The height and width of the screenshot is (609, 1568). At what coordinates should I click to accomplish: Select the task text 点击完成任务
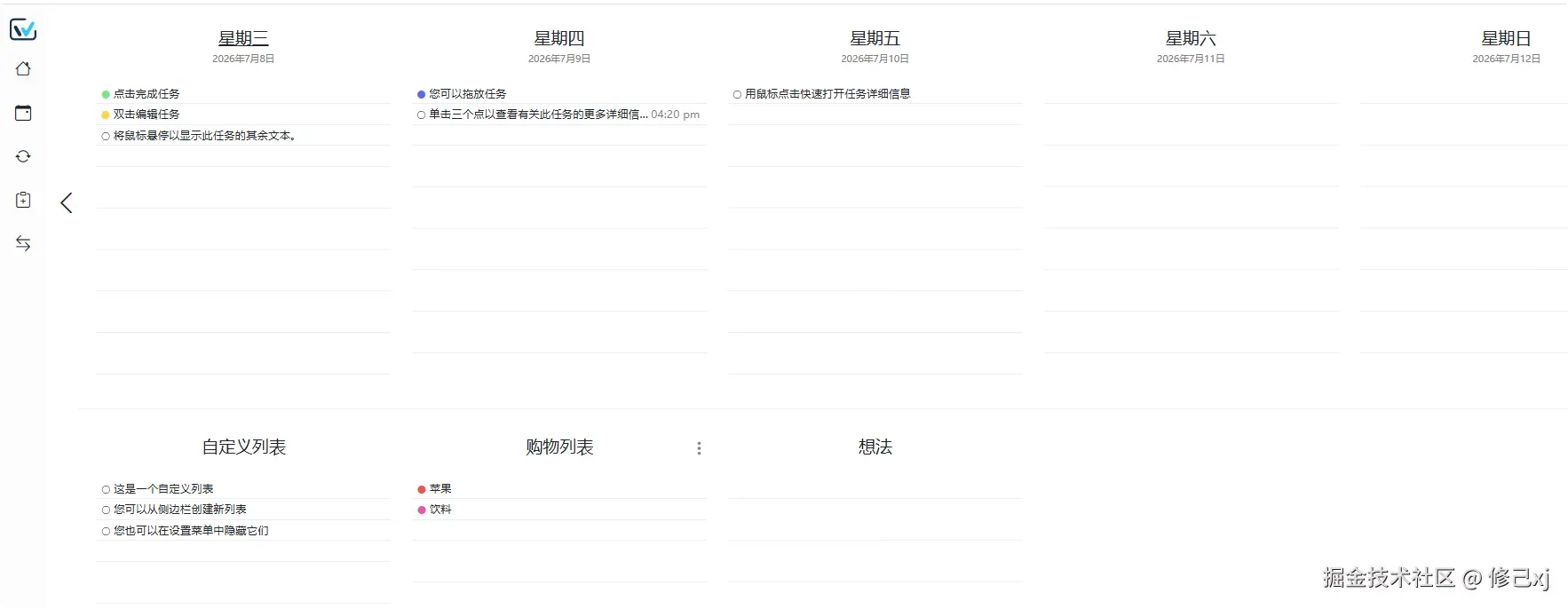point(147,94)
